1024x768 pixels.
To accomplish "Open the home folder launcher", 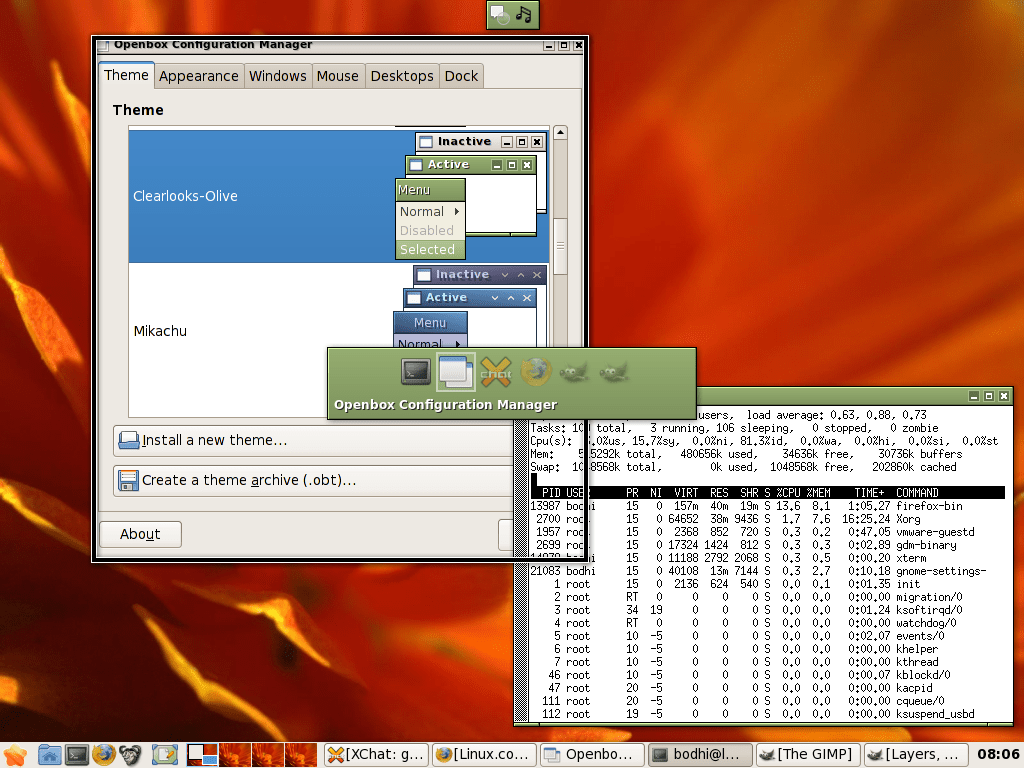I will (50, 755).
